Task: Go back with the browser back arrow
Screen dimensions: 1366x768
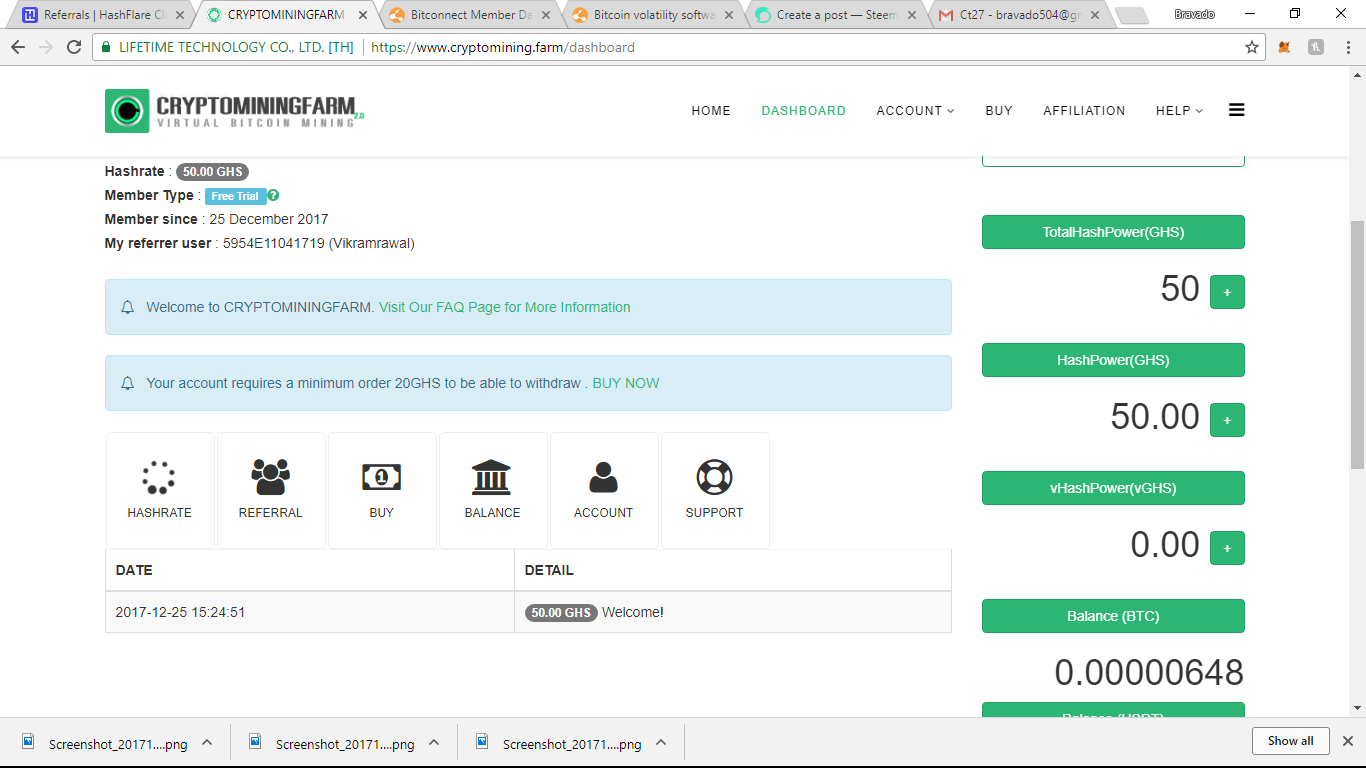Action: point(18,47)
